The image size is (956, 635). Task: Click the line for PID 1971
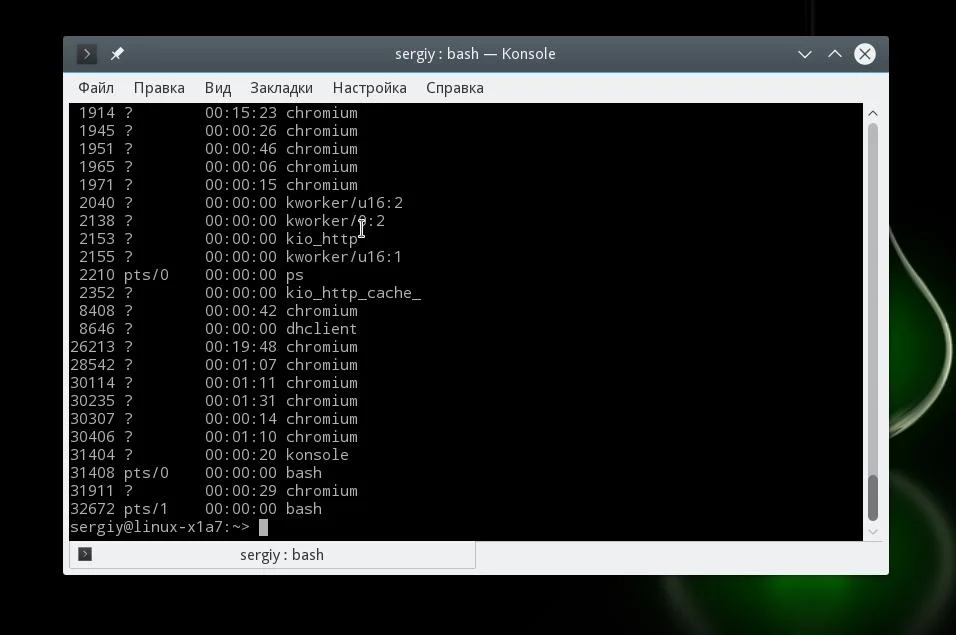click(x=218, y=185)
